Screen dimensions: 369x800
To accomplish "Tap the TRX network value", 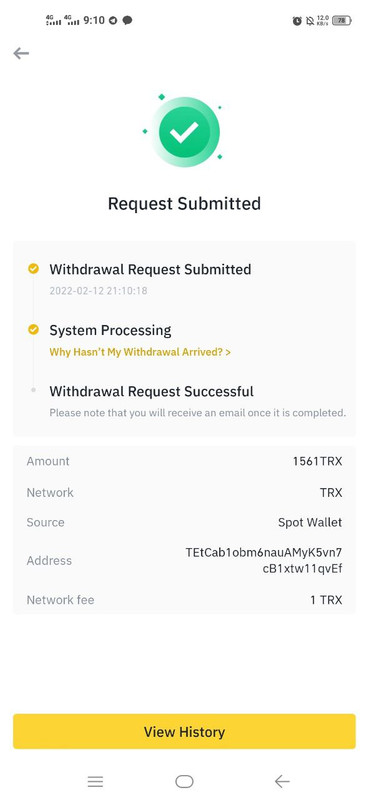I will click(331, 492).
